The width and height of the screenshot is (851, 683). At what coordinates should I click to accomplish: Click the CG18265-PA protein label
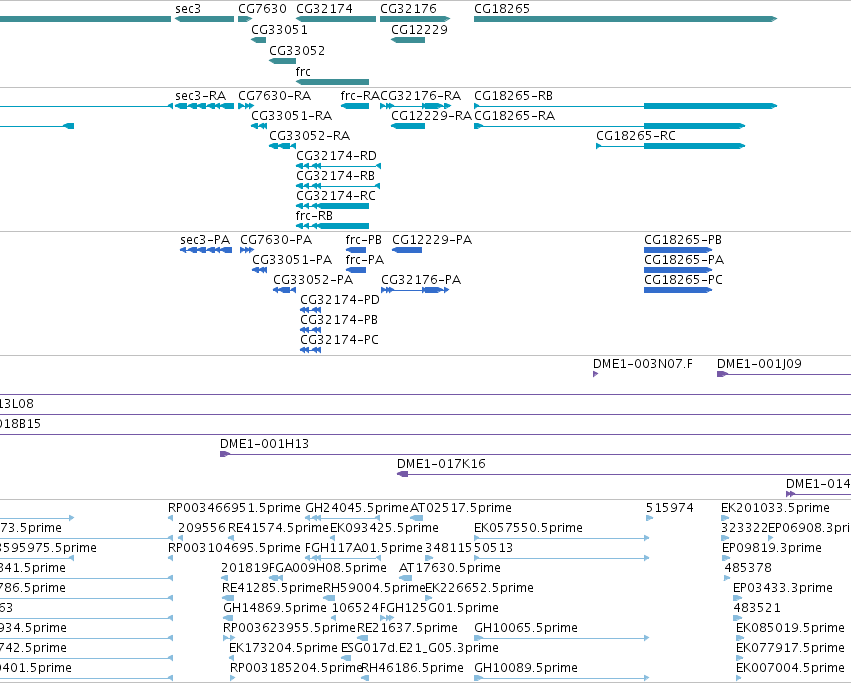click(684, 260)
